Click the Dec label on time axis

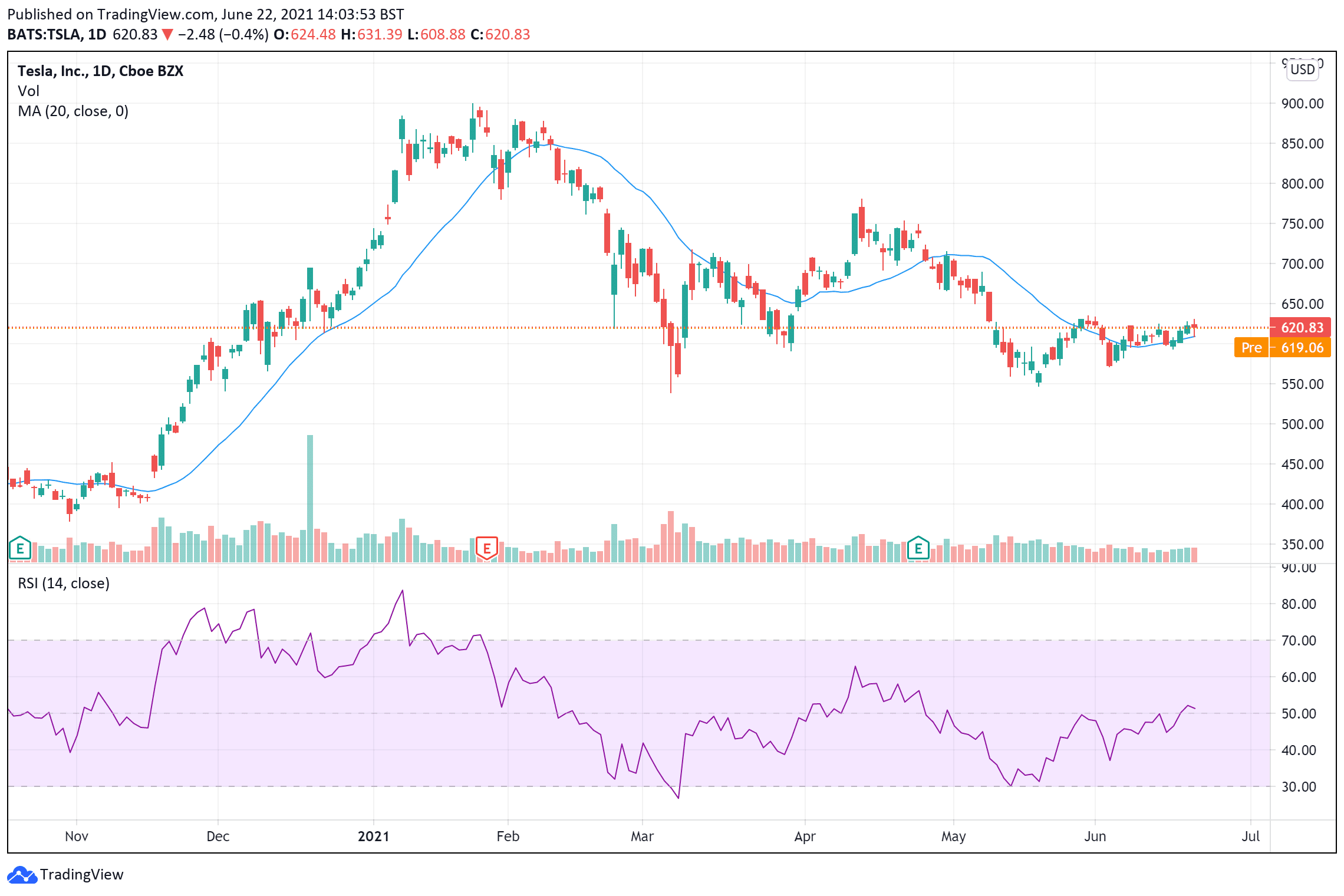tap(218, 836)
